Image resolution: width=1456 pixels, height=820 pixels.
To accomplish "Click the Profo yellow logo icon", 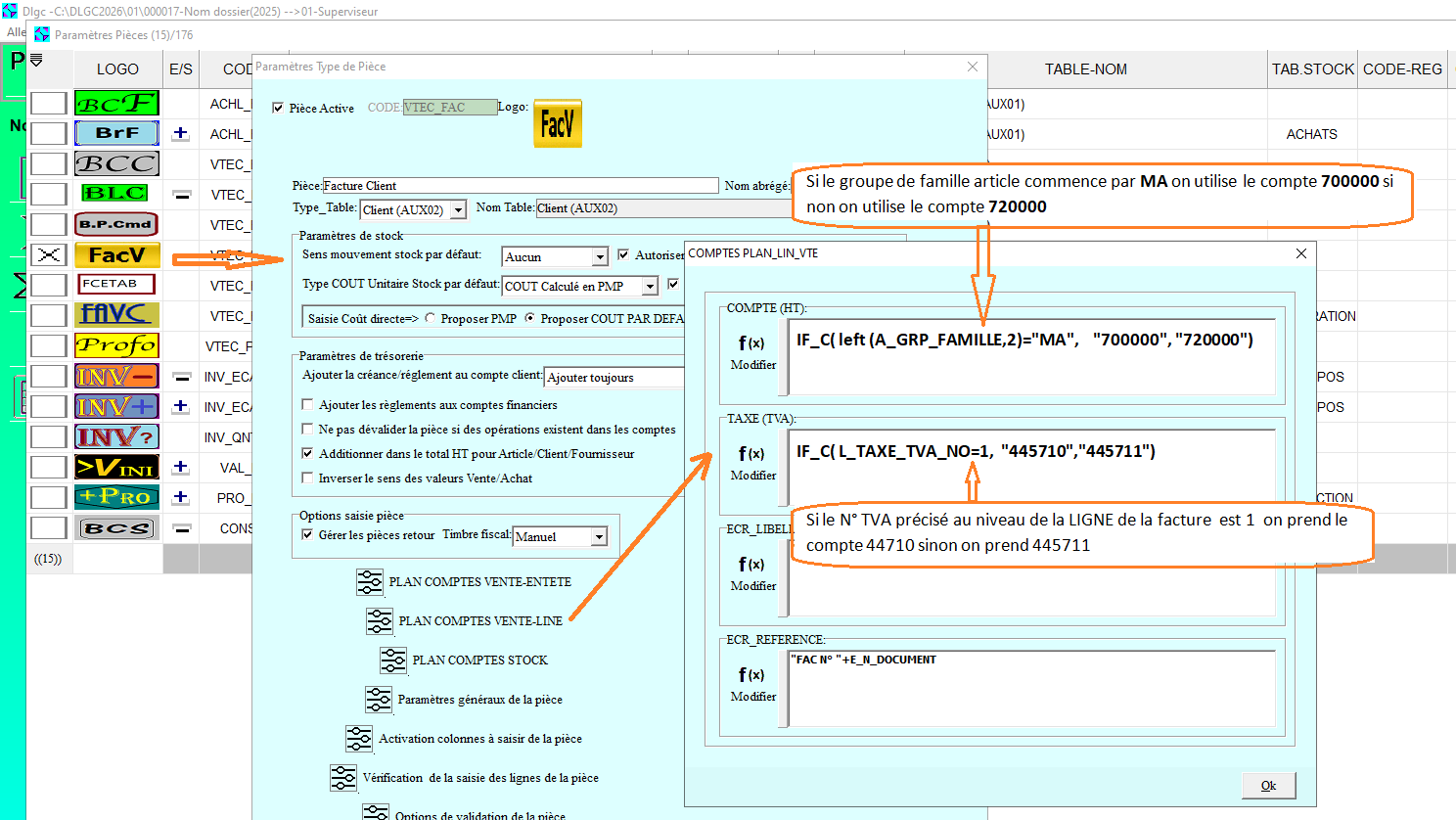I will coord(116,345).
